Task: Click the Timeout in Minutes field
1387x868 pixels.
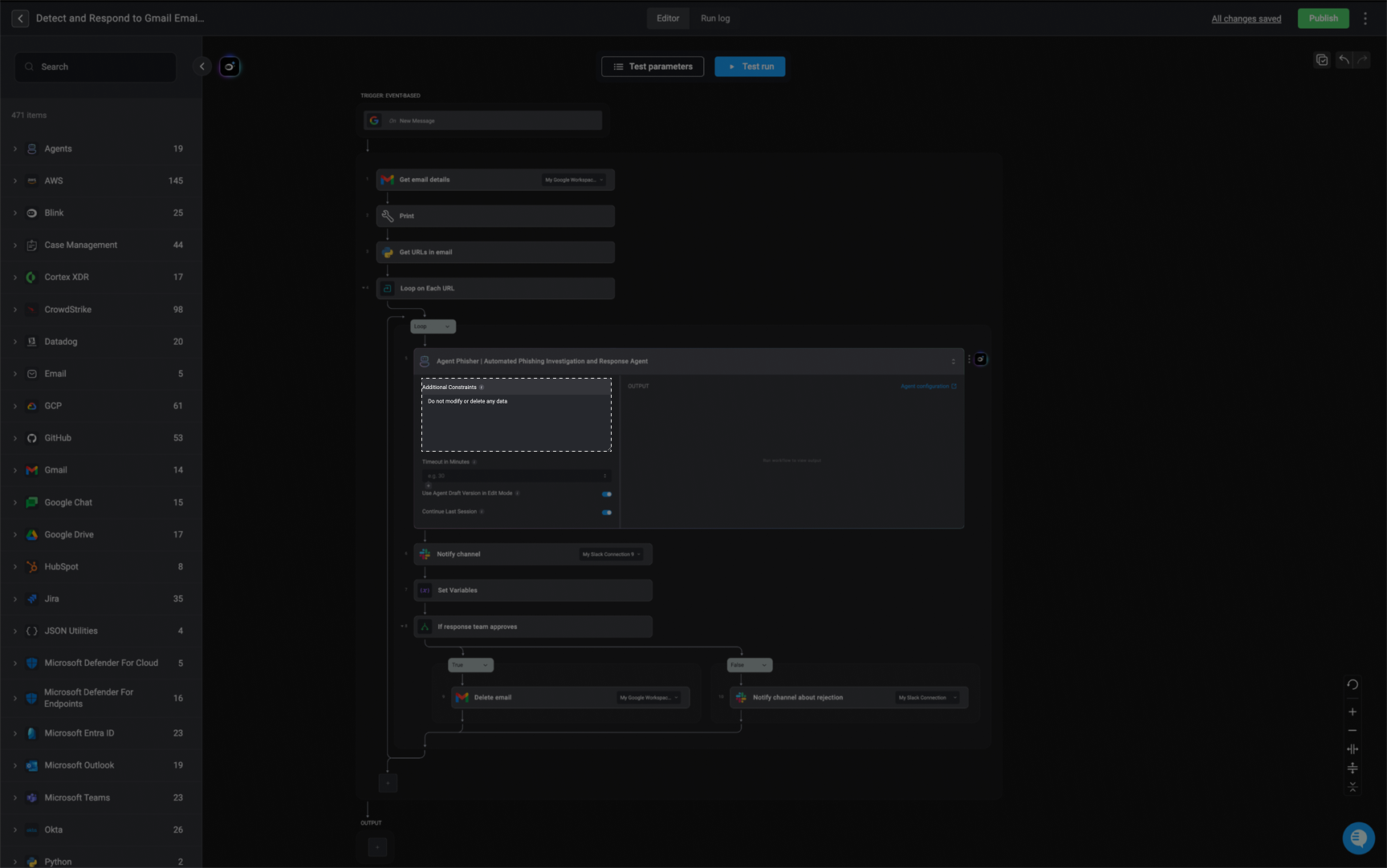Action: click(x=516, y=476)
